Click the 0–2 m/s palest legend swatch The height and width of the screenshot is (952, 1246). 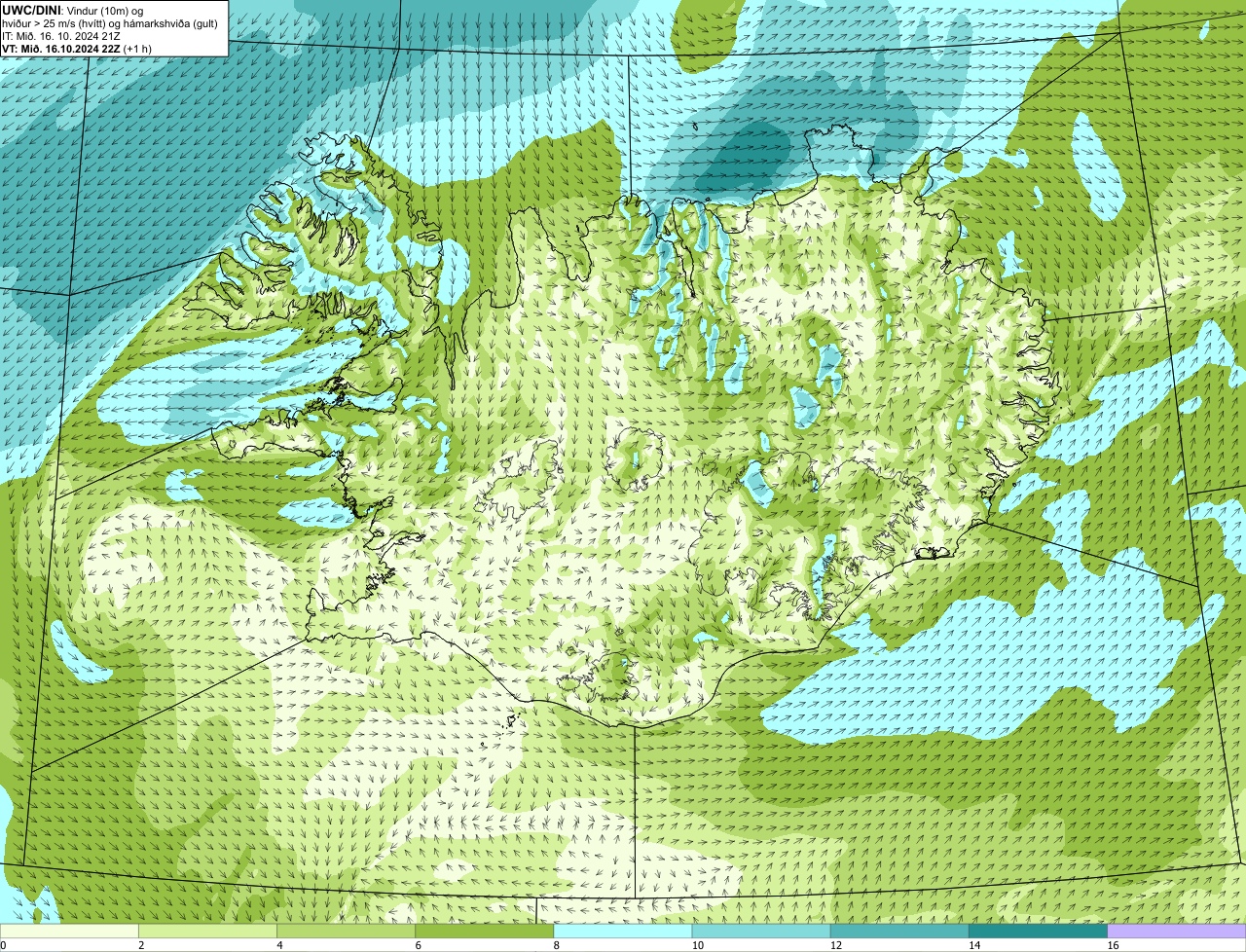[x=69, y=932]
